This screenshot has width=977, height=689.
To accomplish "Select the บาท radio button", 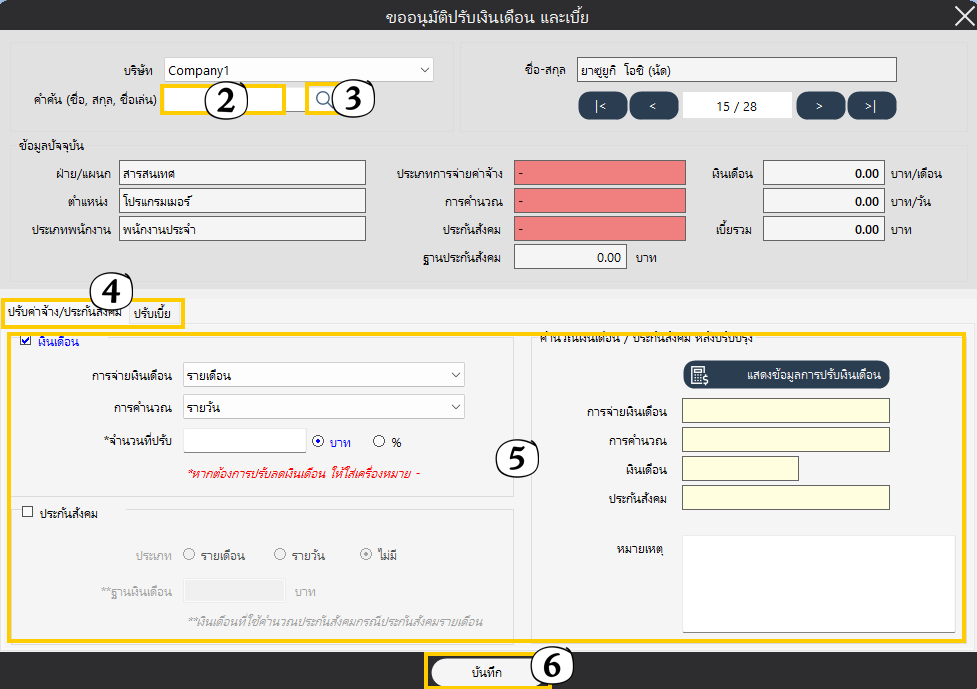I will [319, 441].
